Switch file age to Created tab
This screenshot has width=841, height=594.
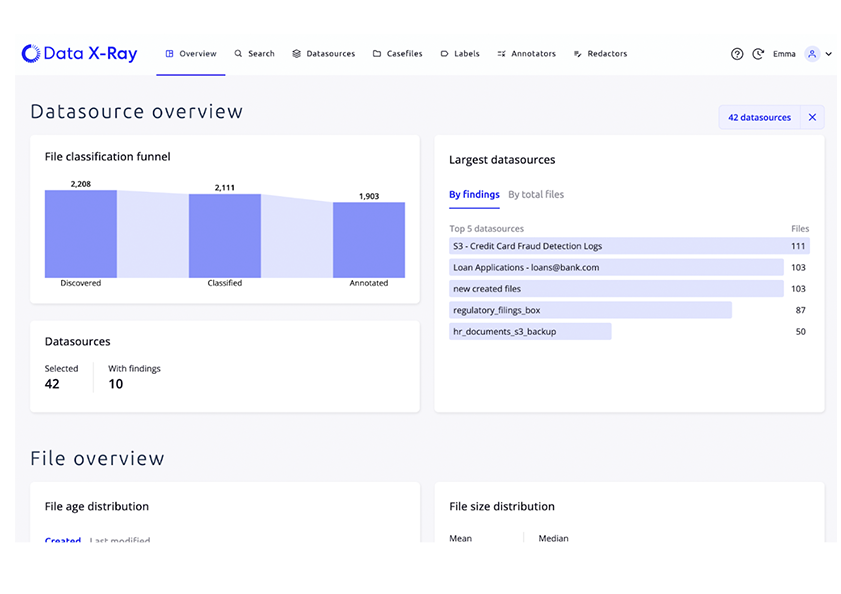[63, 539]
